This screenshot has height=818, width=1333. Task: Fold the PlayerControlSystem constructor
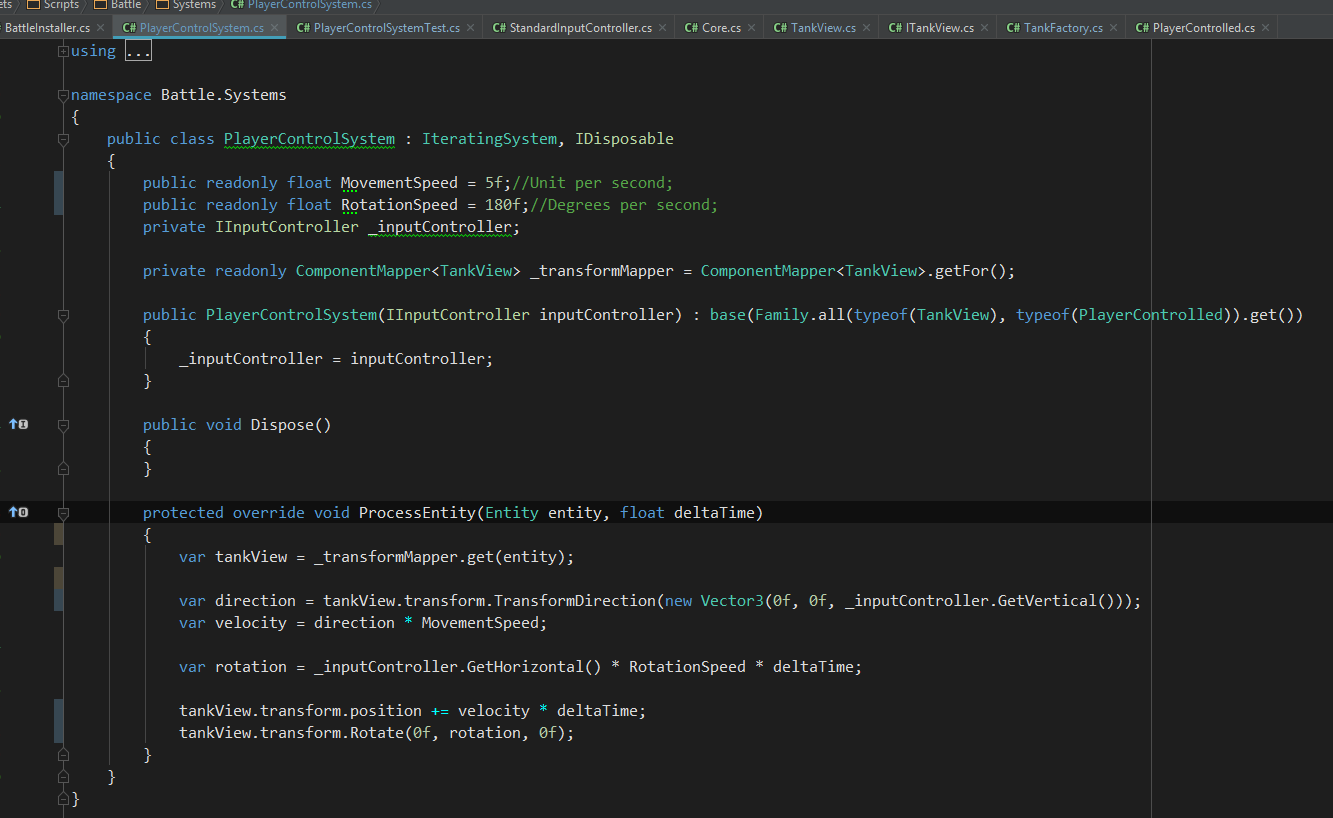click(64, 315)
